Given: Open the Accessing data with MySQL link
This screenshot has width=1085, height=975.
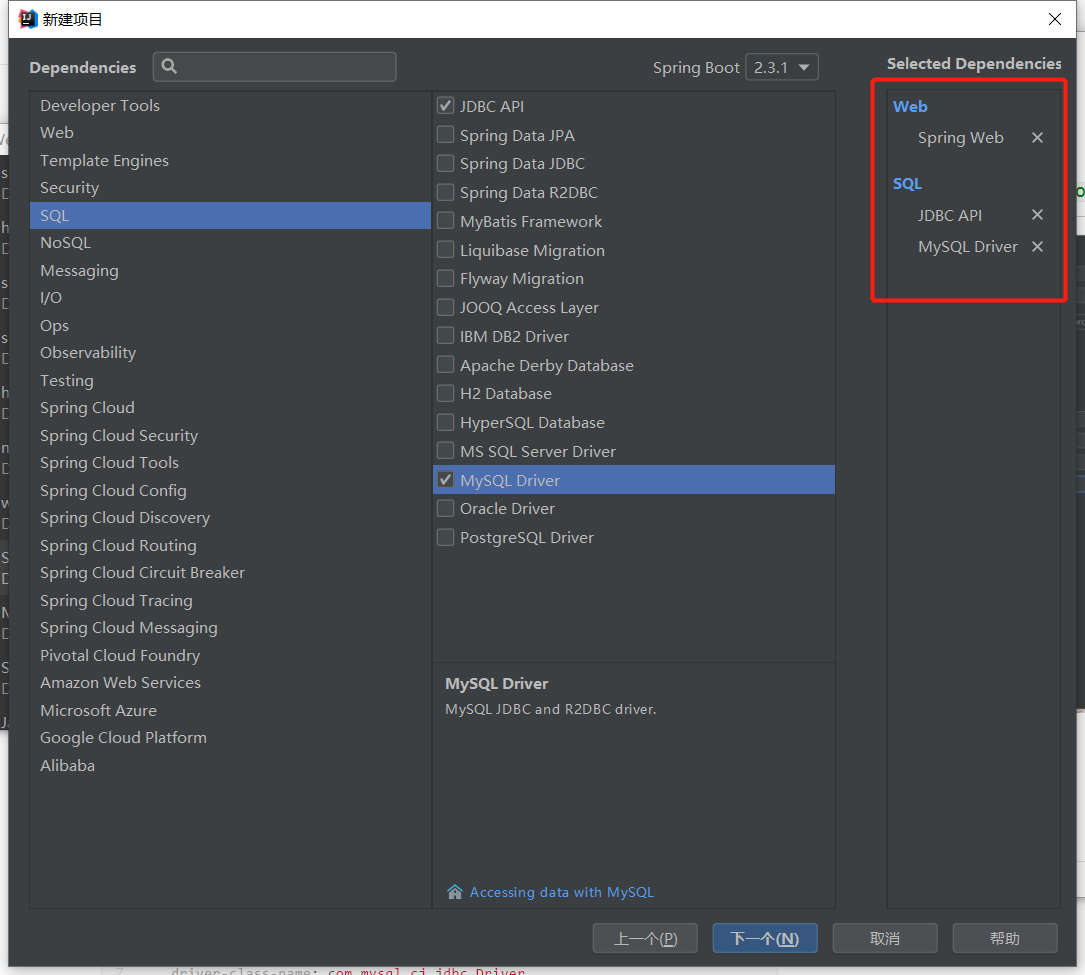Looking at the screenshot, I should tap(561, 892).
